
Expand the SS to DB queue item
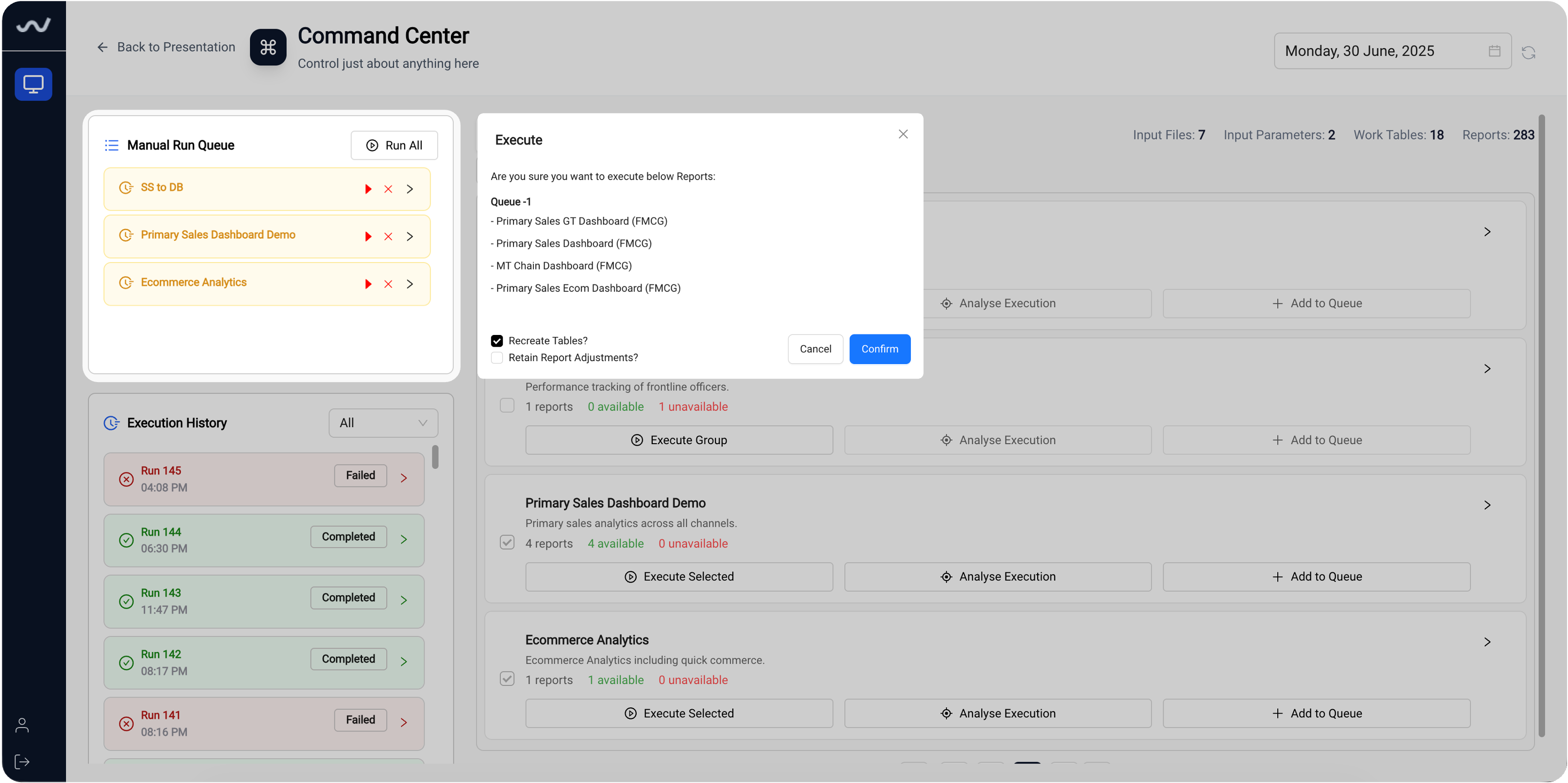pos(410,189)
